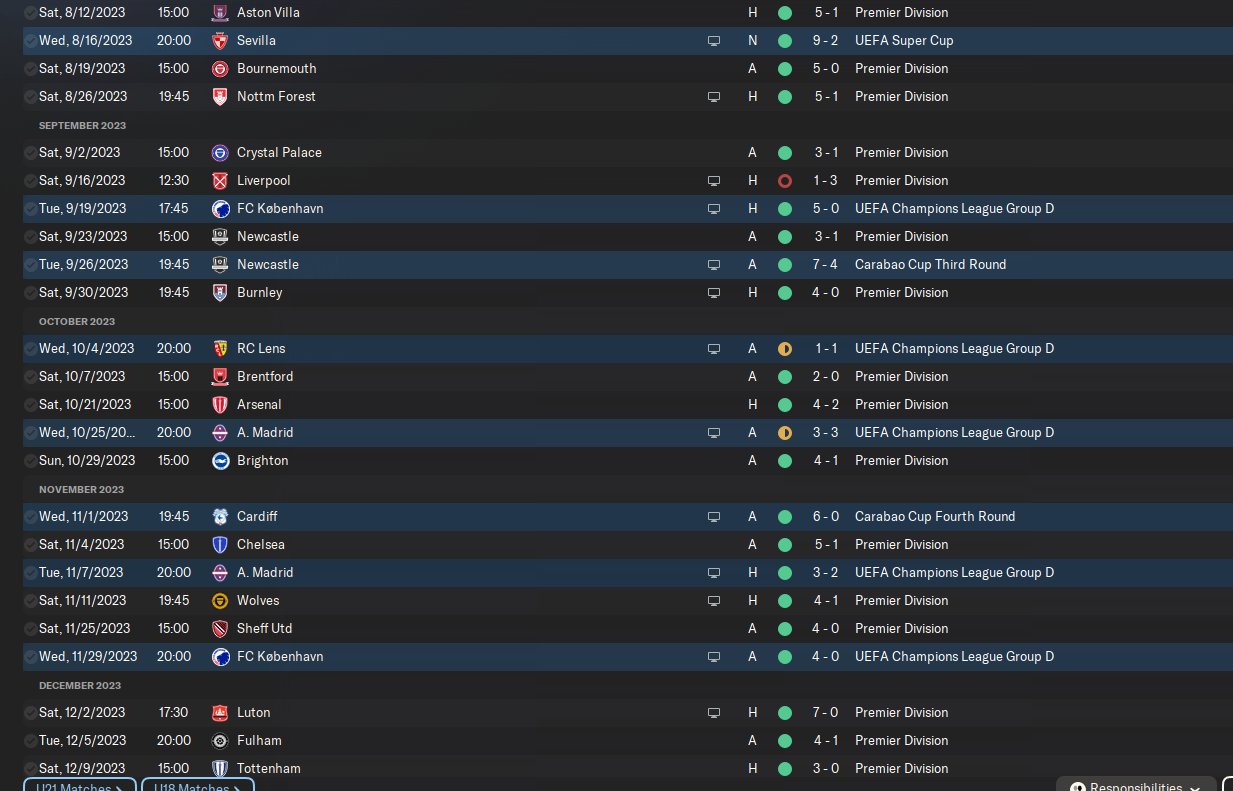Screen dimensions: 1233x791
Task: Click the Liverpool club crest icon
Action: [220, 181]
